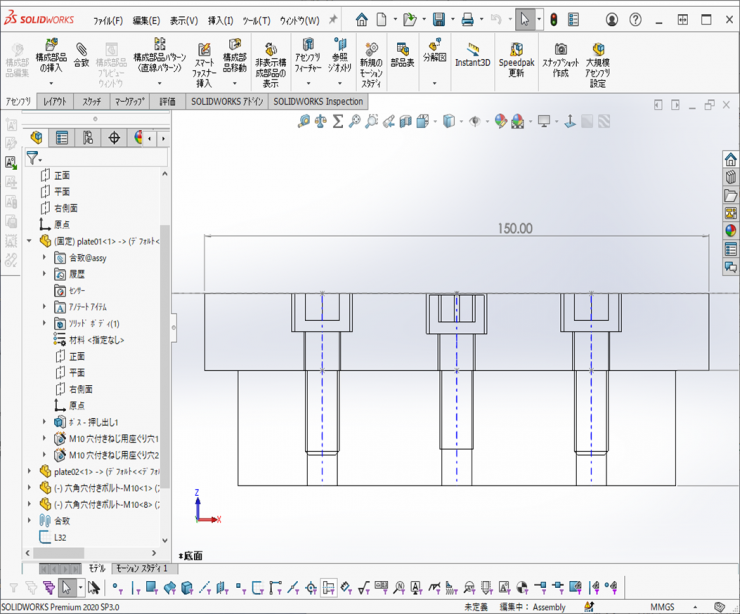The height and width of the screenshot is (614, 740).
Task: Click the 合致 (Mate) tool in the ribbon
Action: (x=81, y=55)
